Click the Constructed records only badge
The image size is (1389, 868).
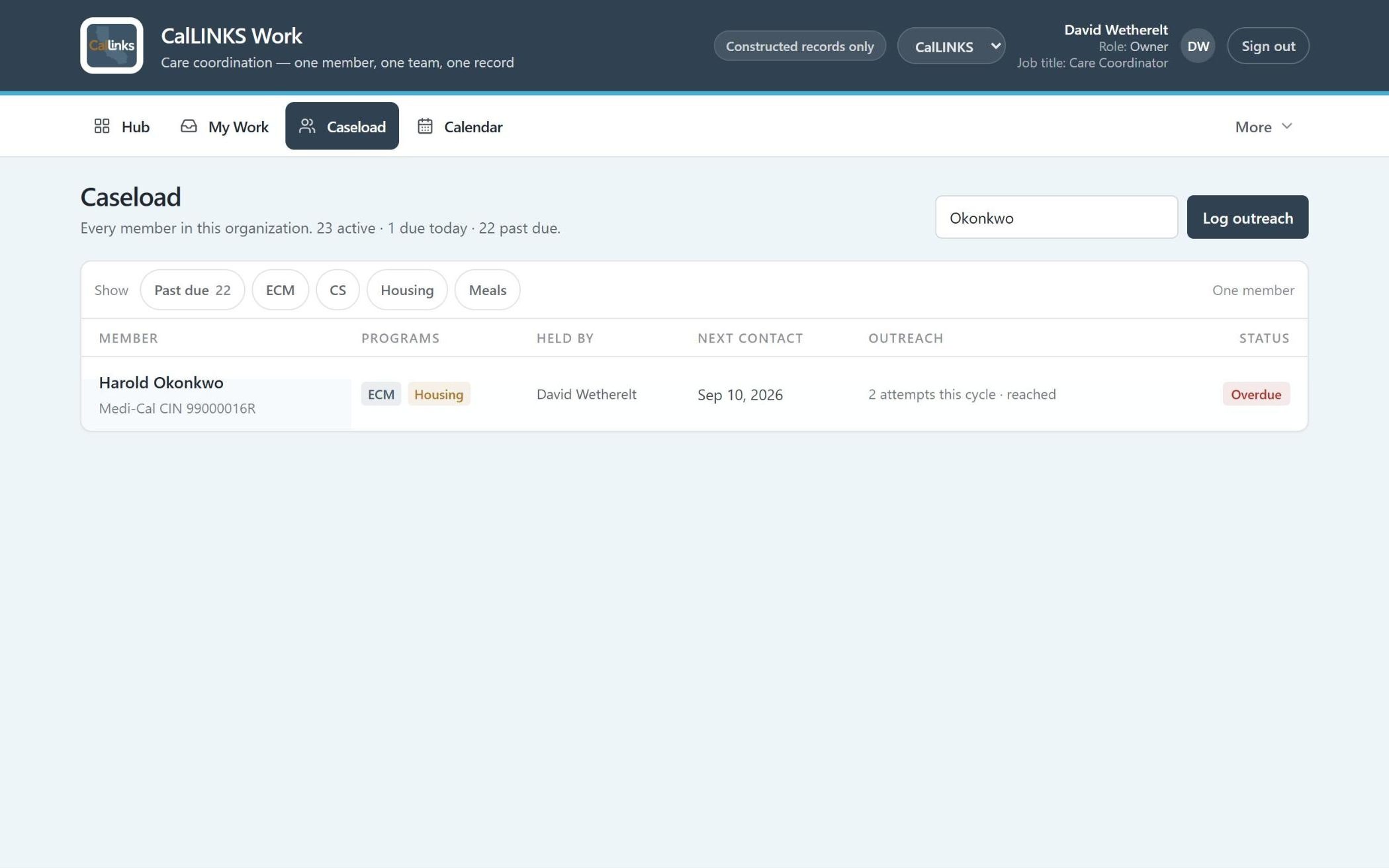(799, 46)
